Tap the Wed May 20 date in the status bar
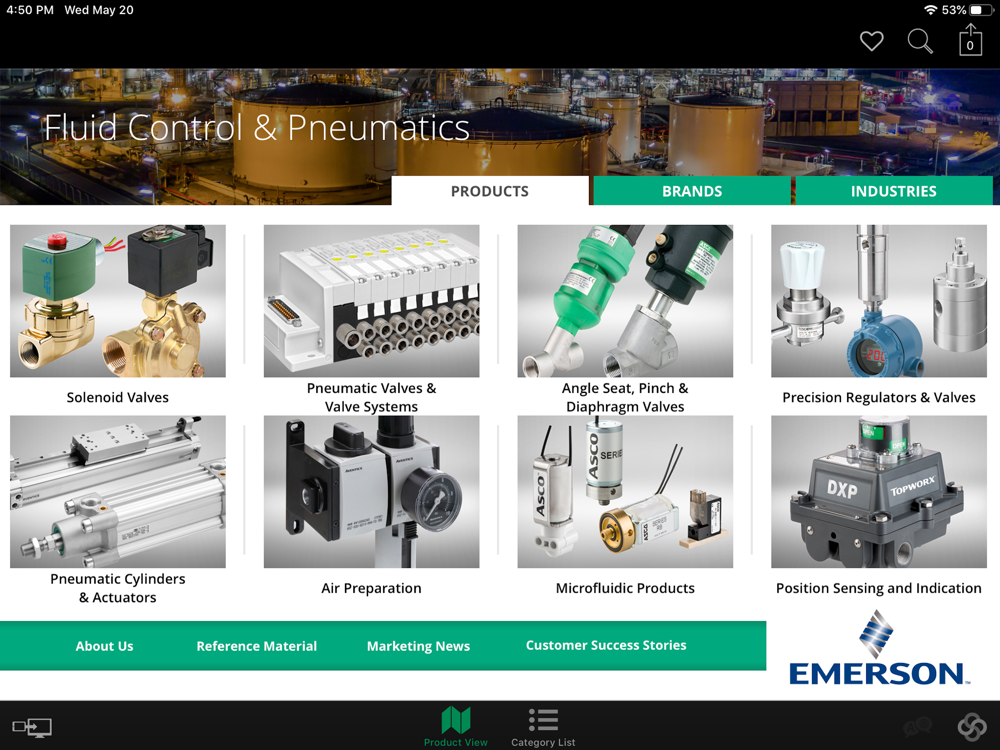Viewport: 1000px width, 750px height. (x=99, y=10)
